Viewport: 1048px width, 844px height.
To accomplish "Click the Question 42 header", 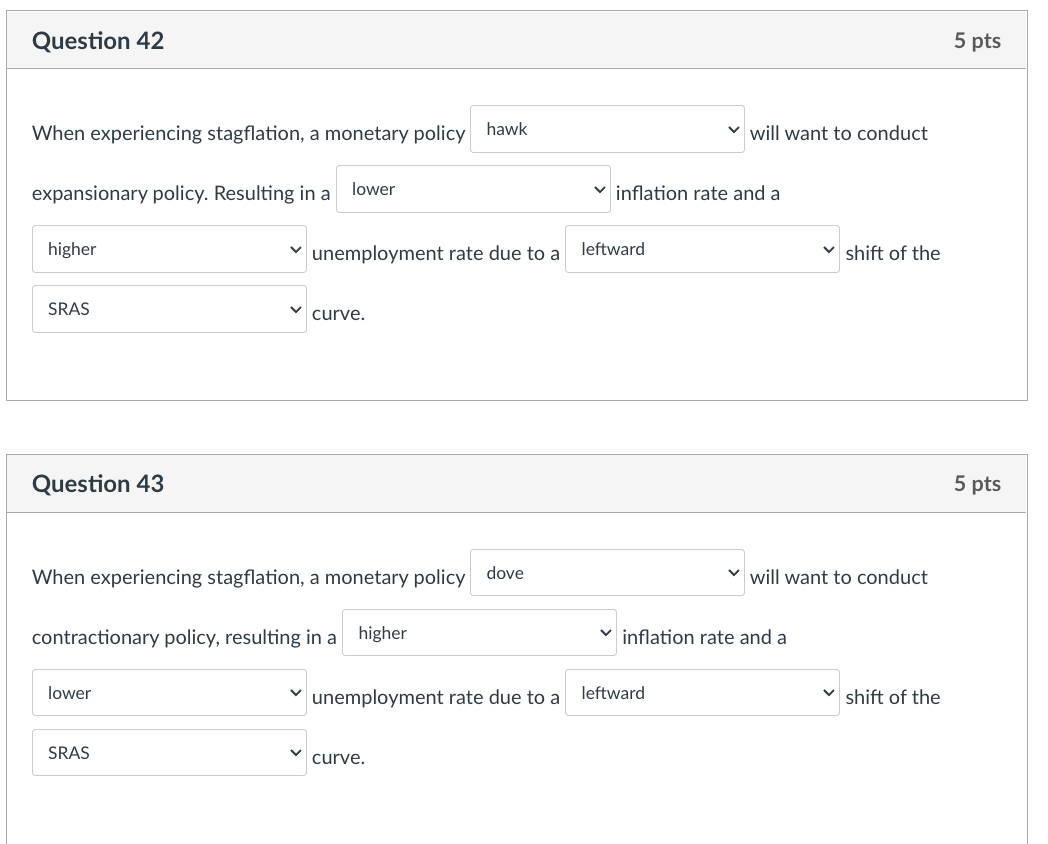I will pos(98,41).
